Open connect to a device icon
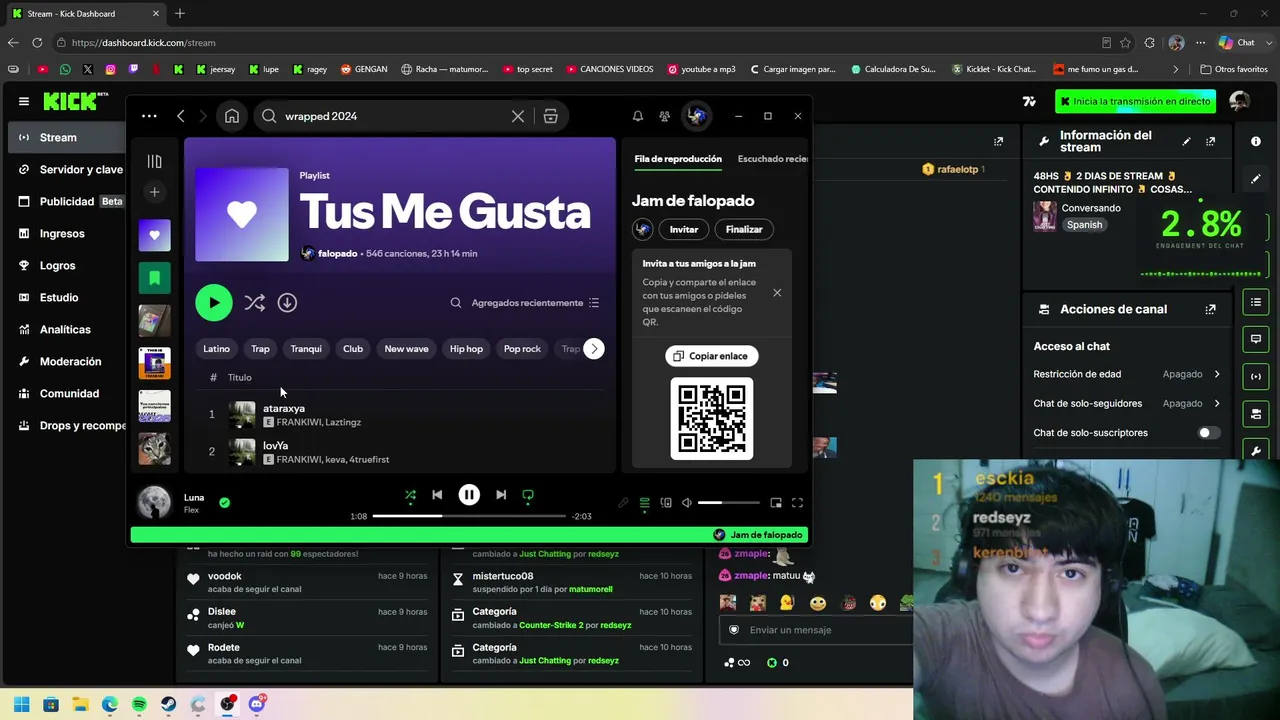 pyautogui.click(x=666, y=503)
